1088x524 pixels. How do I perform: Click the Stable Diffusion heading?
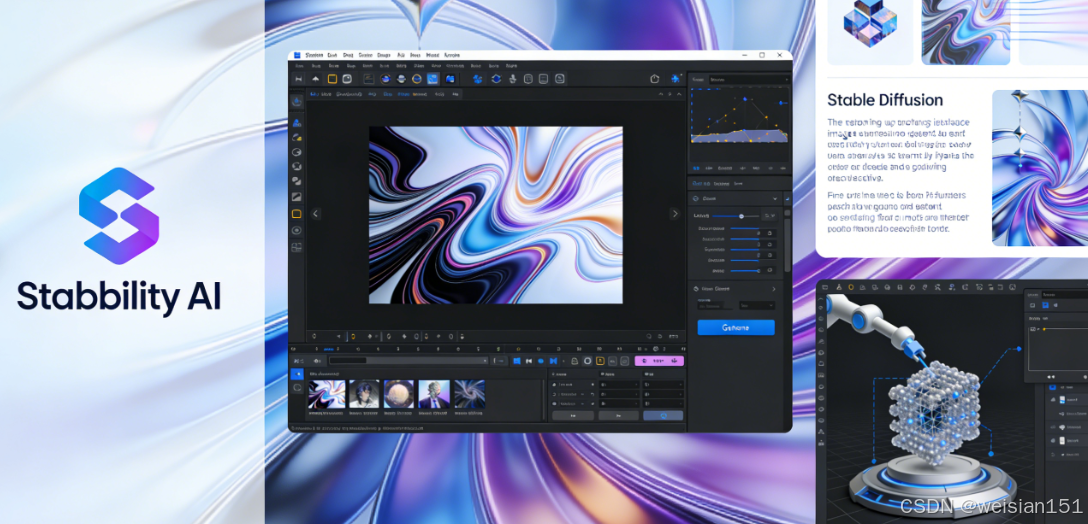[885, 100]
